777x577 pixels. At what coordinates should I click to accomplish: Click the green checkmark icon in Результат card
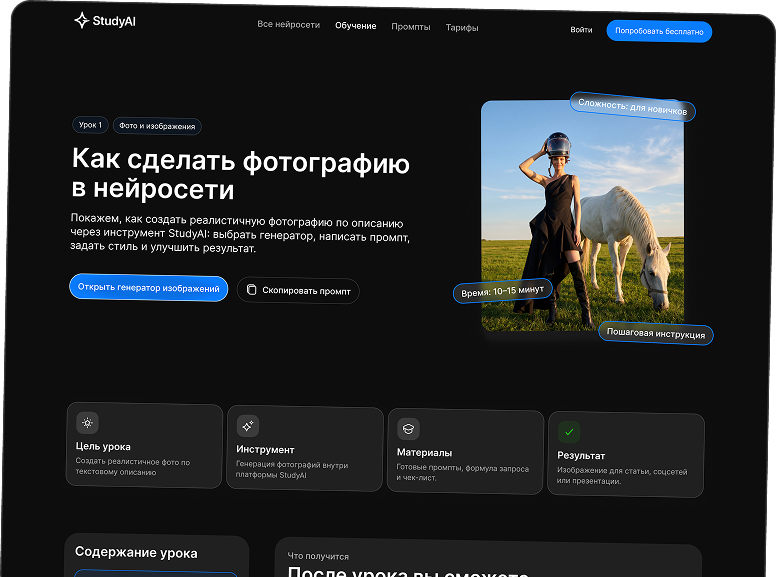click(x=569, y=432)
